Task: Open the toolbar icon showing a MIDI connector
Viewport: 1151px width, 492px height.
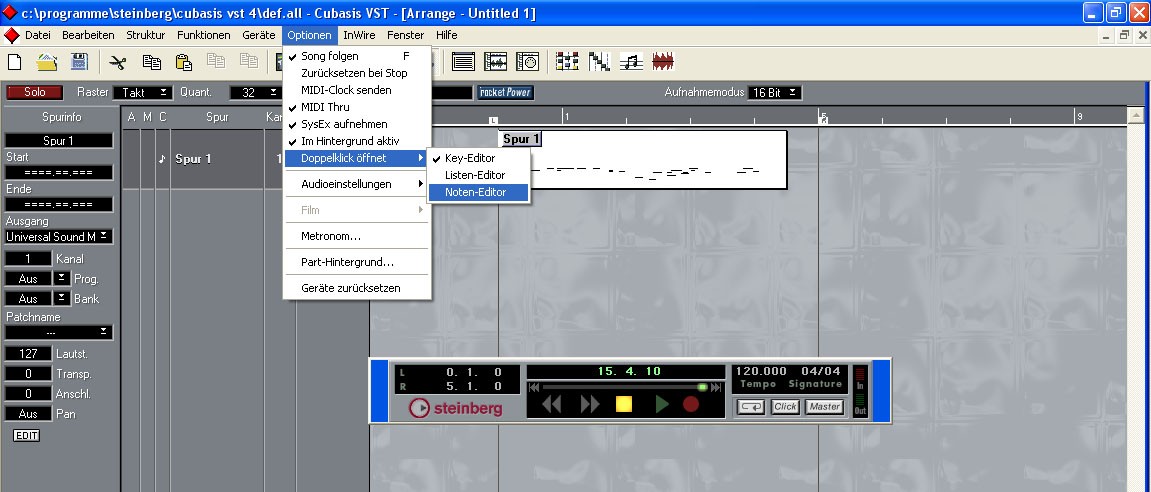Action: 528,62
